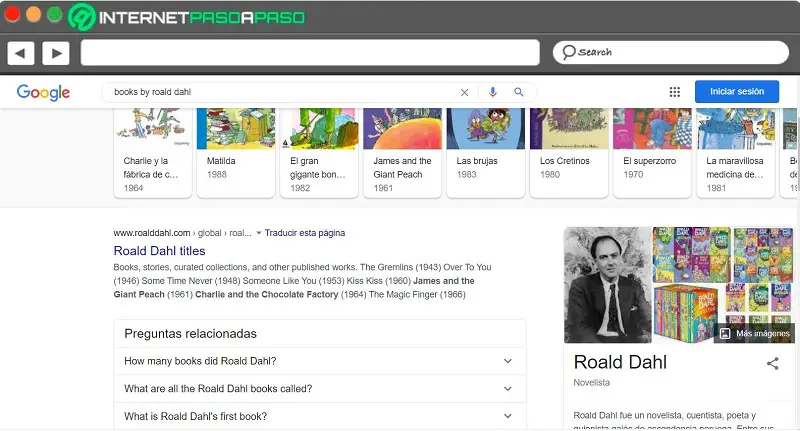800x431 pixels.
Task: Open La maravillosa medicina book card
Action: click(735, 153)
